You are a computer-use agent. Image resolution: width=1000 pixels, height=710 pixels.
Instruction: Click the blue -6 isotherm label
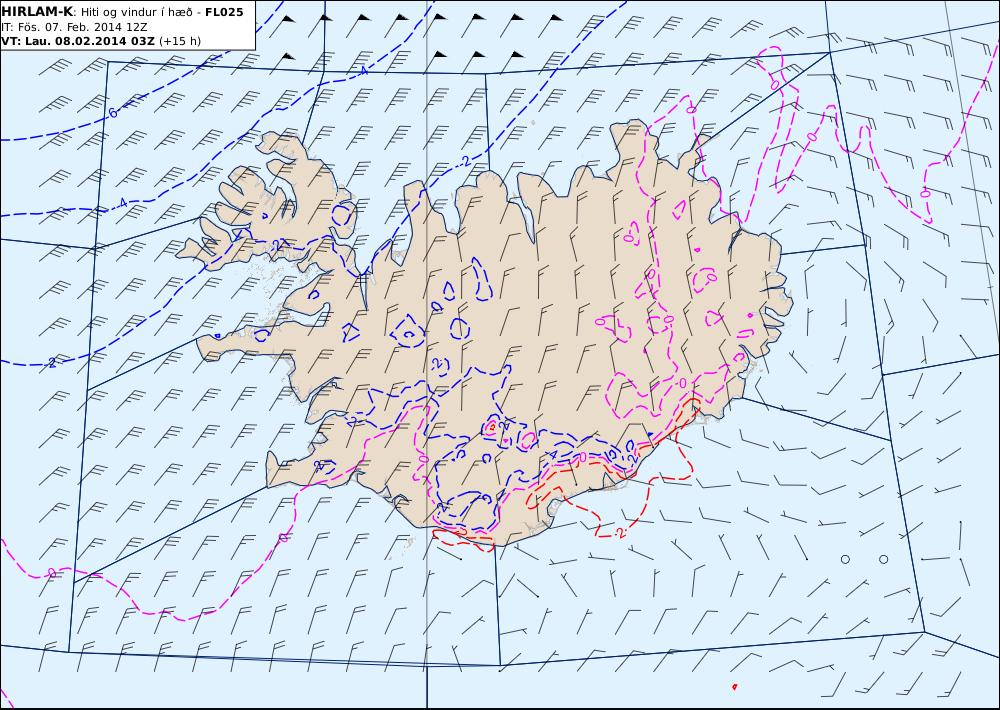(x=112, y=113)
